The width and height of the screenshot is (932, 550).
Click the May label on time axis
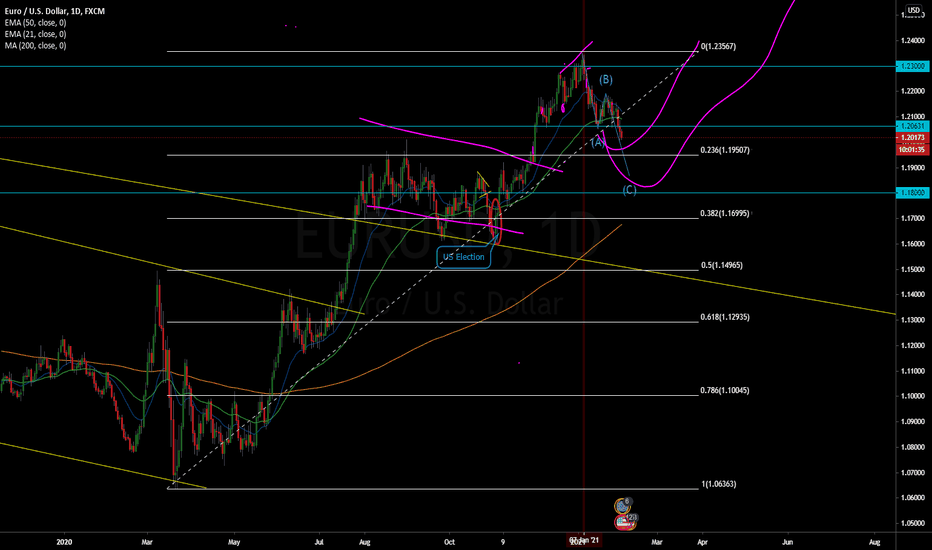click(x=234, y=542)
